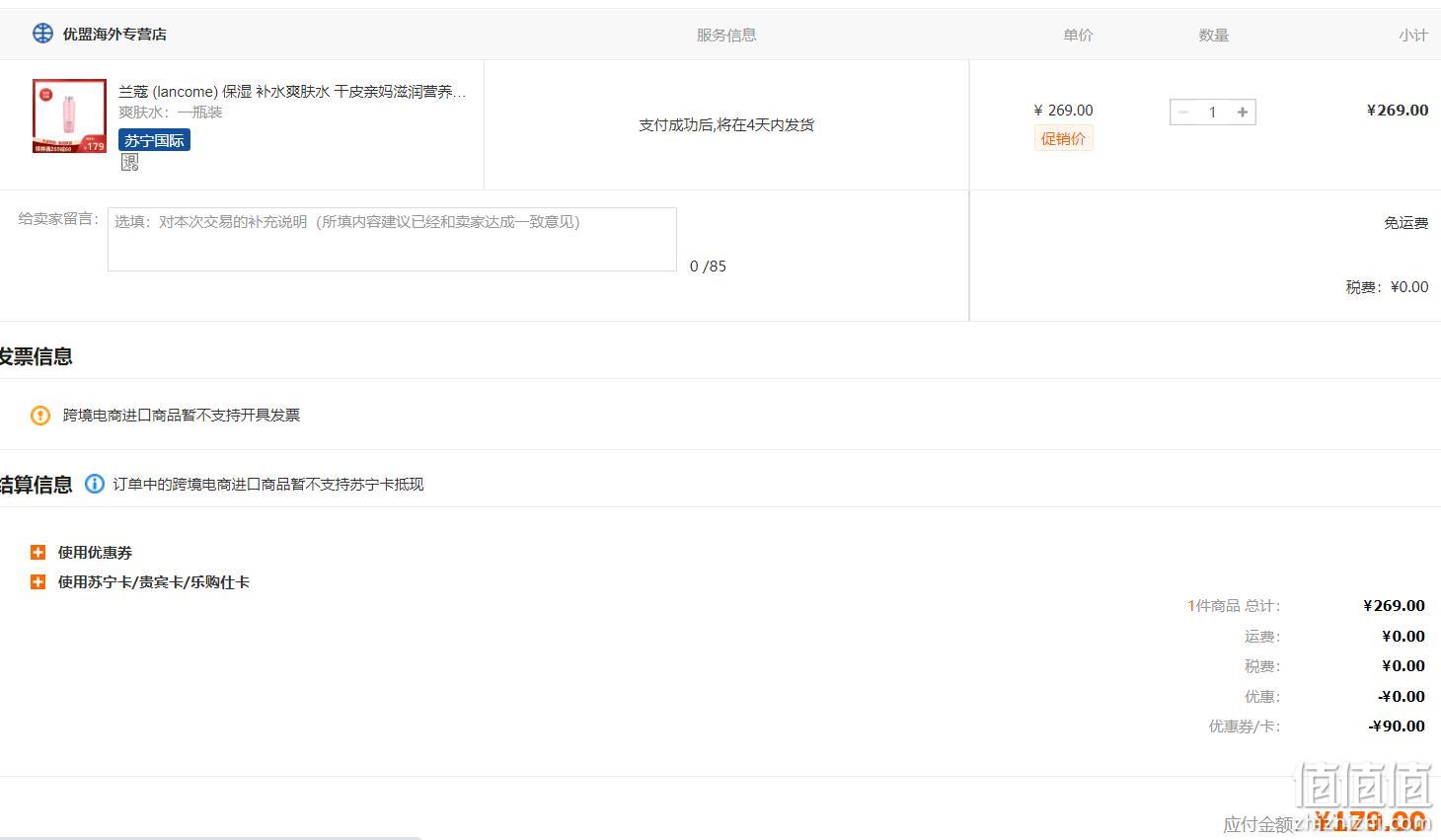
Task: Select the 数量 column header
Action: click(x=1214, y=35)
